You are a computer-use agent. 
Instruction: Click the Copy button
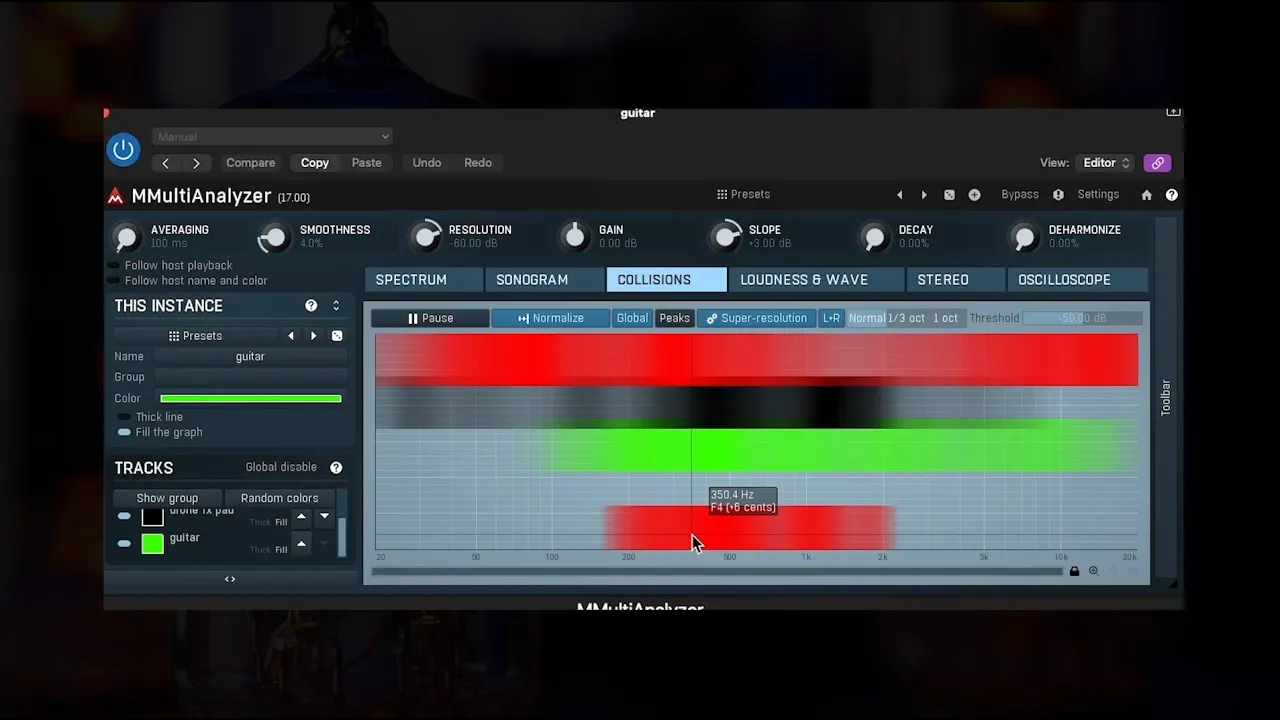[x=315, y=163]
